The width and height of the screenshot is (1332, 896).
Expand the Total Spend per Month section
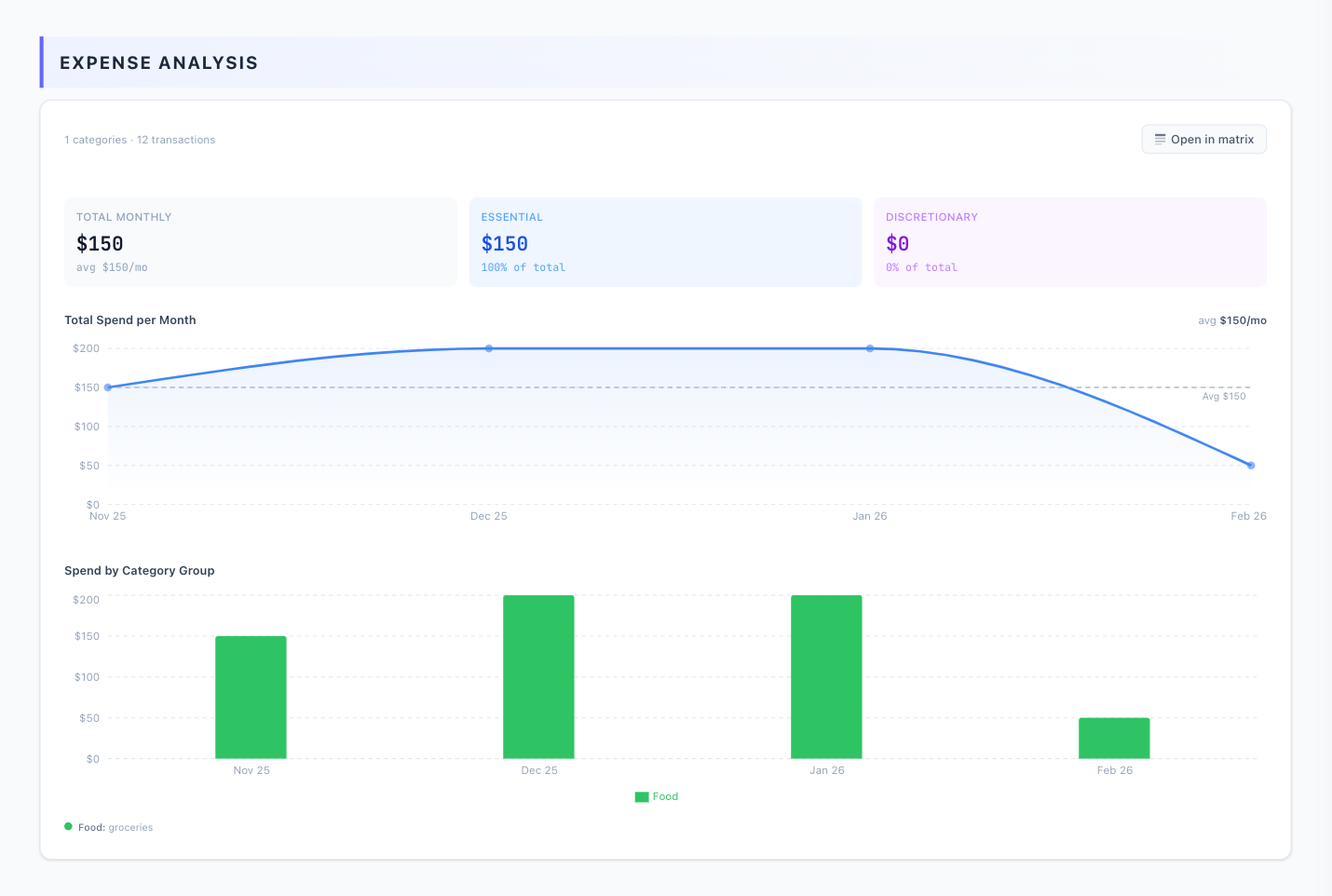pyautogui.click(x=129, y=319)
